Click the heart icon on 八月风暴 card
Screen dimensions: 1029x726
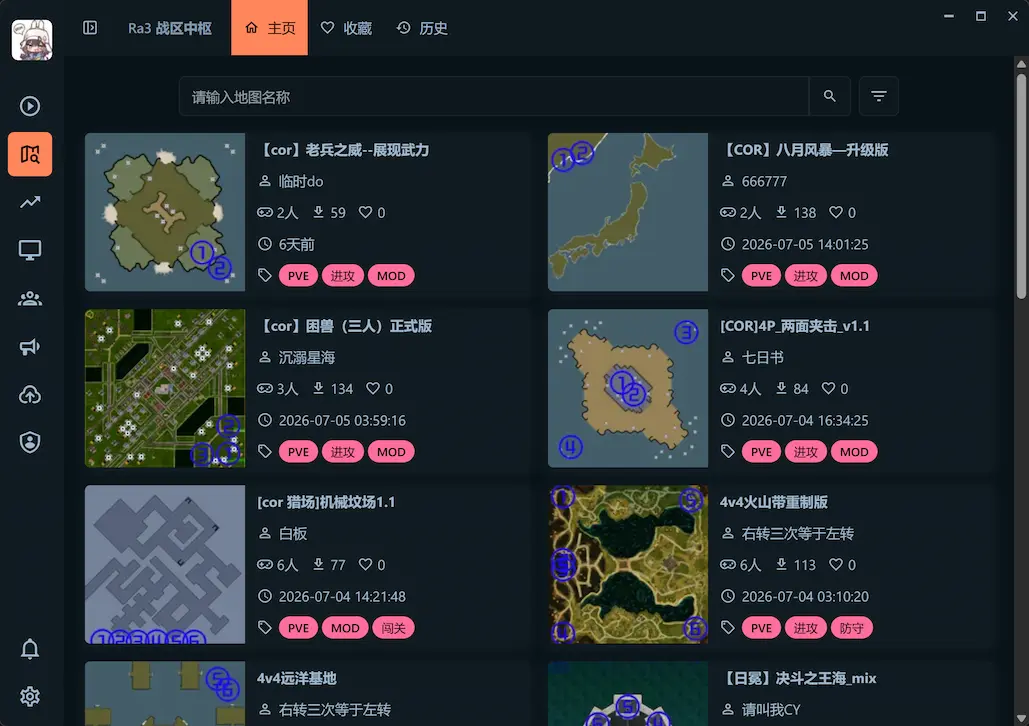coord(835,212)
